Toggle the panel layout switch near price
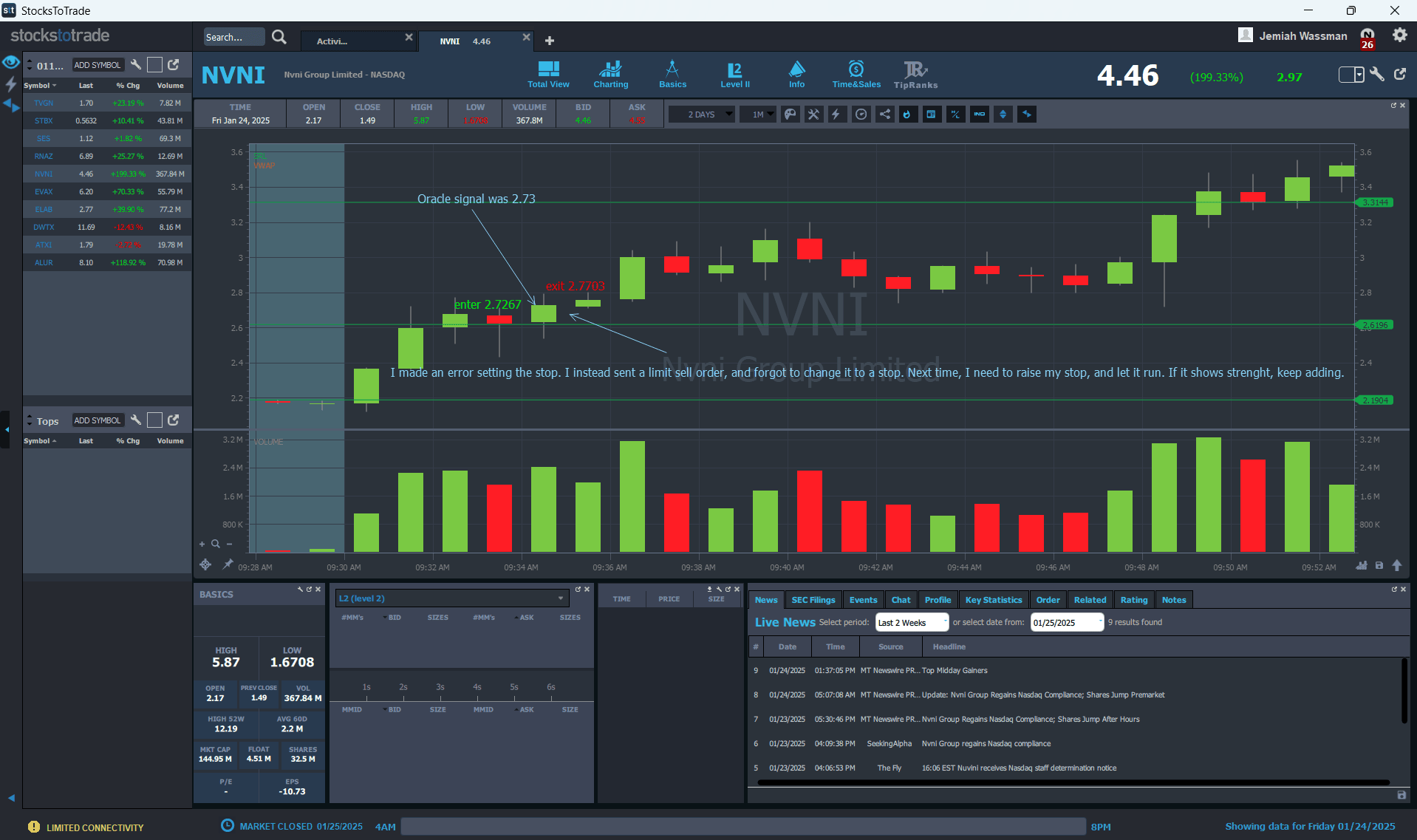Viewport: 1417px width, 840px height. click(1351, 75)
